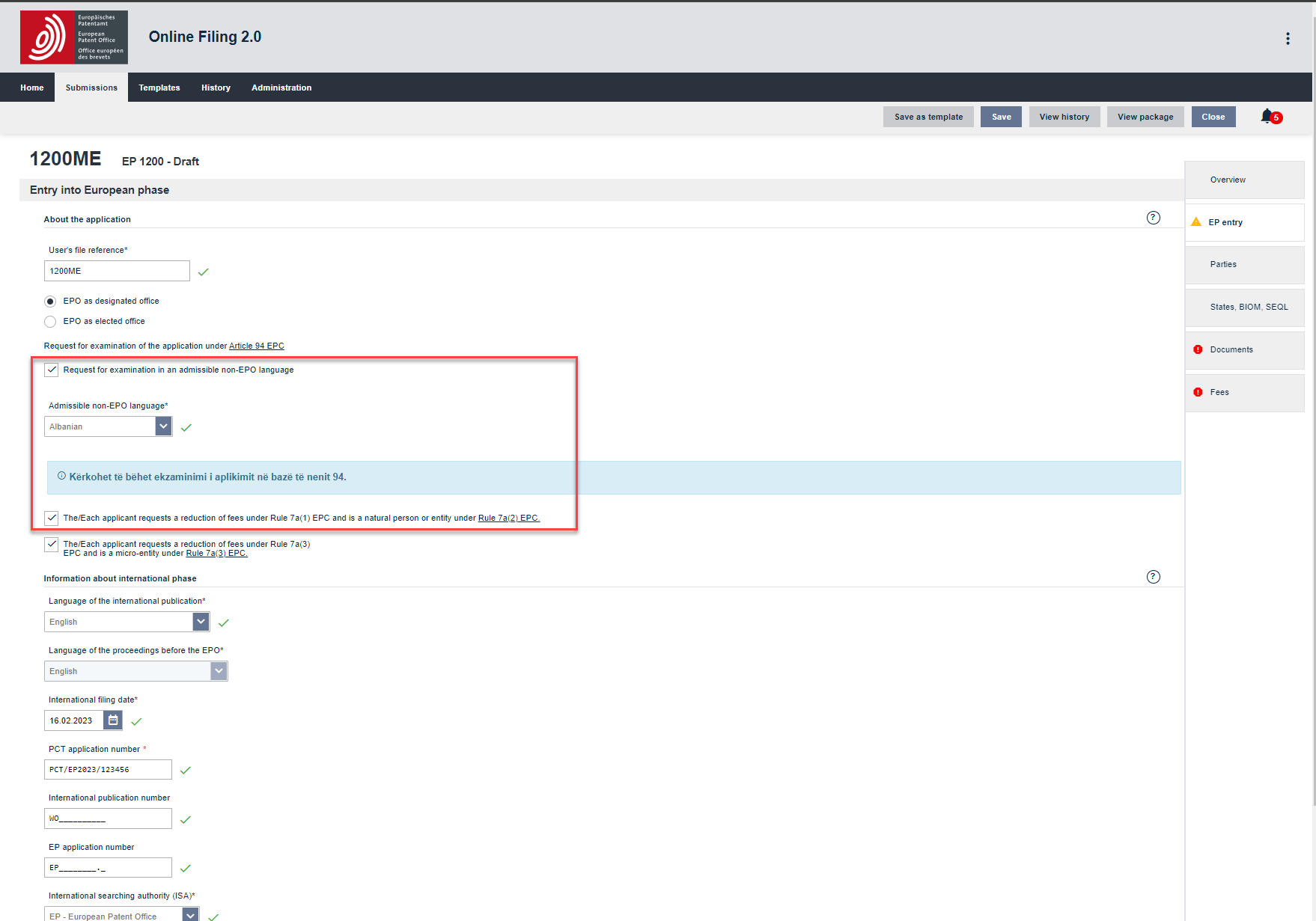1316x921 pixels.
Task: Click the View package button
Action: [1145, 117]
